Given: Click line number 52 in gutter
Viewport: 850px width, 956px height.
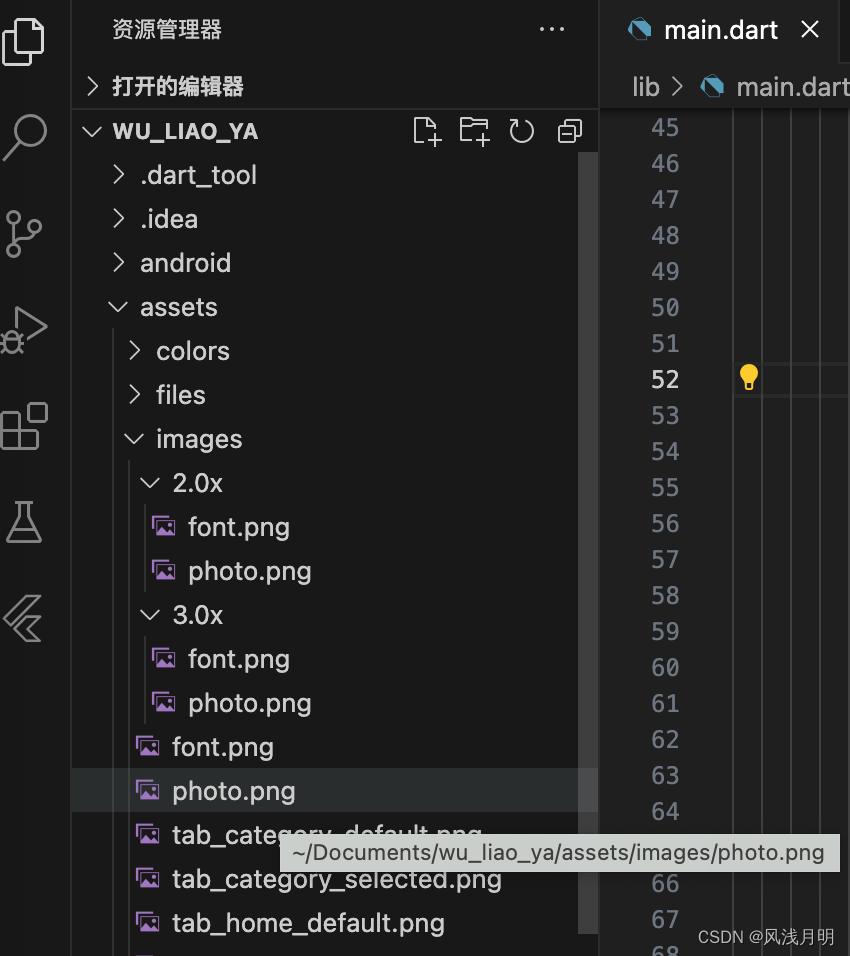Looking at the screenshot, I should [665, 379].
